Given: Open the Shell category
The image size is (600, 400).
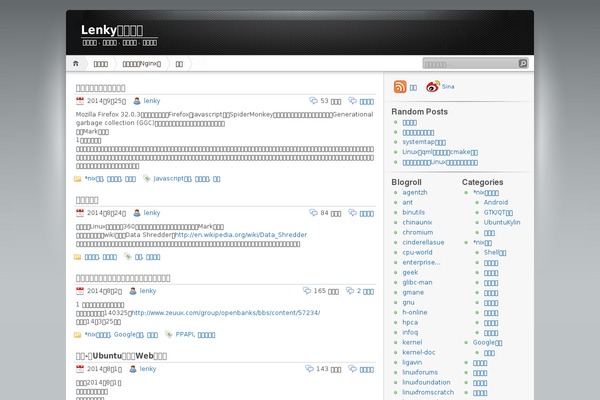Looking at the screenshot, I should click(x=495, y=253).
